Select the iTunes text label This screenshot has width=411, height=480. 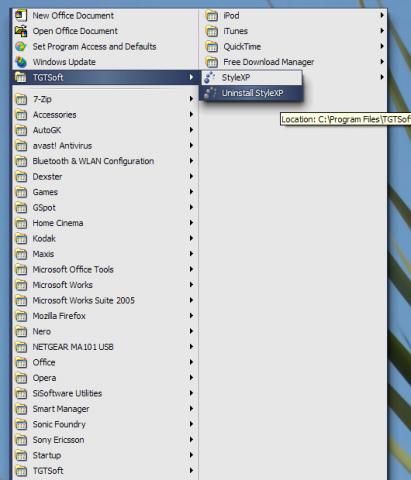[235, 31]
